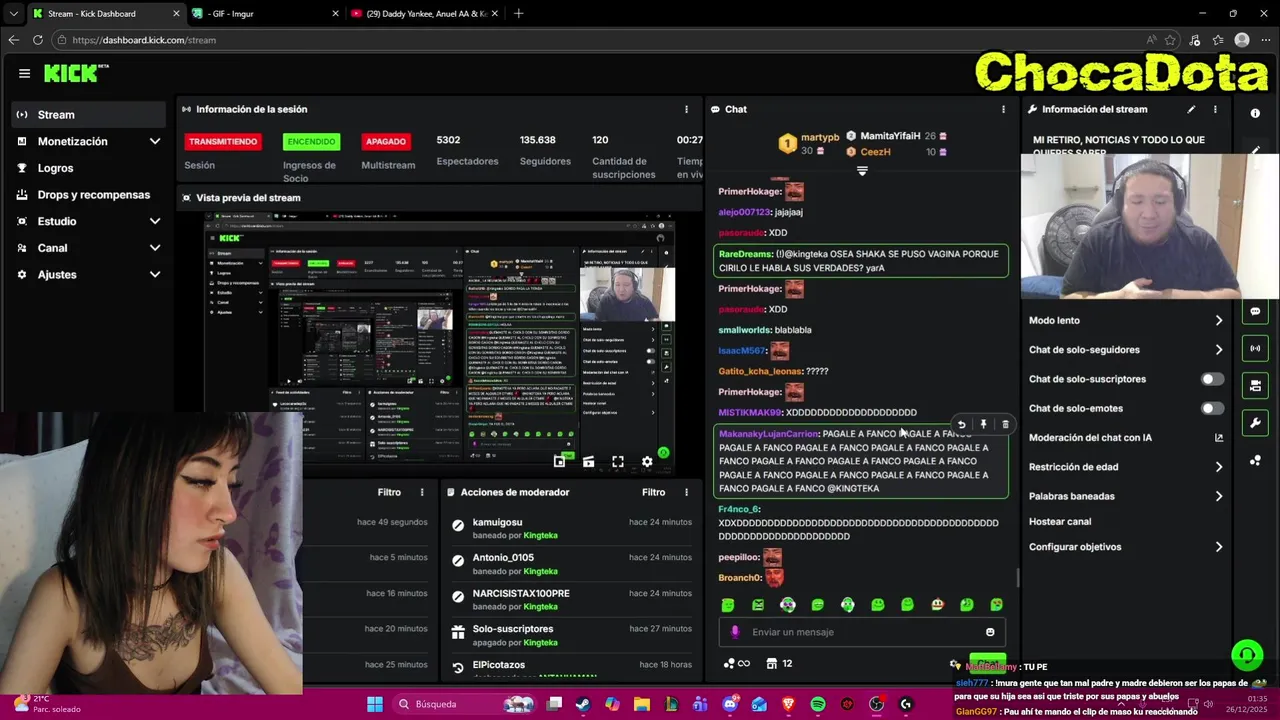Open Información de la sesión options menu

click(x=686, y=109)
